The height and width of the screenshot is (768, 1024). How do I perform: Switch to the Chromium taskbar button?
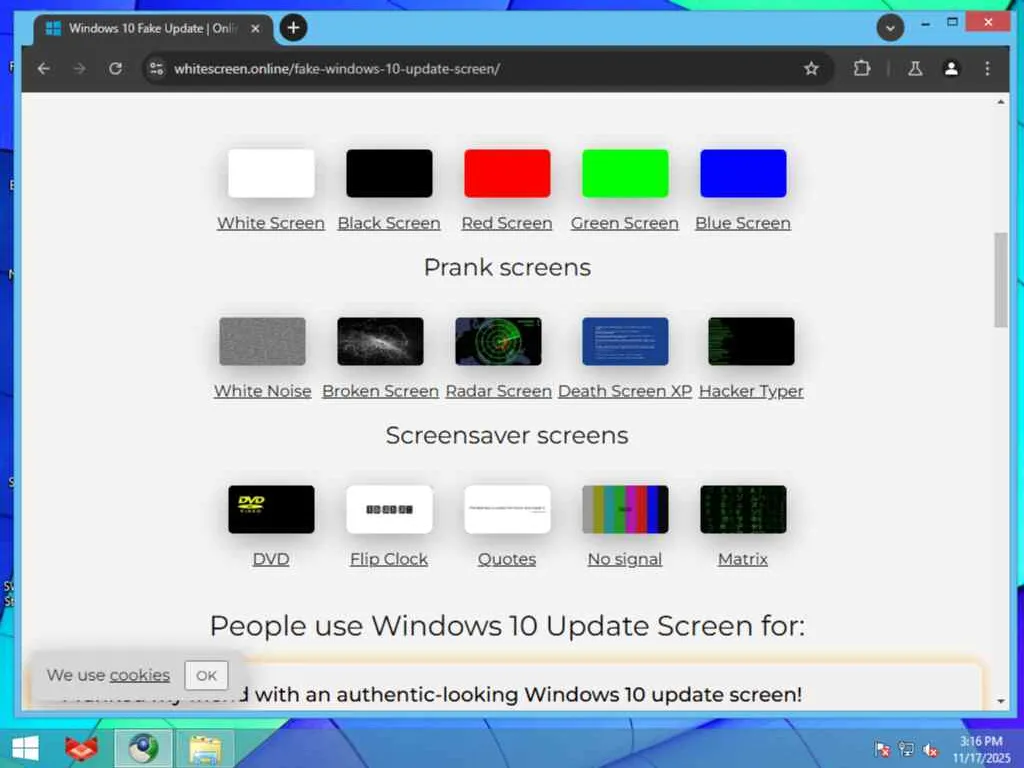[x=144, y=748]
